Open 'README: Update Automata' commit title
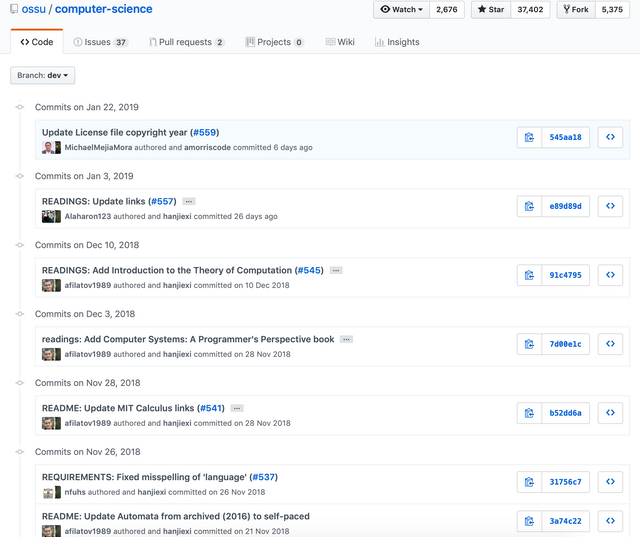640x537 pixels. 176,517
